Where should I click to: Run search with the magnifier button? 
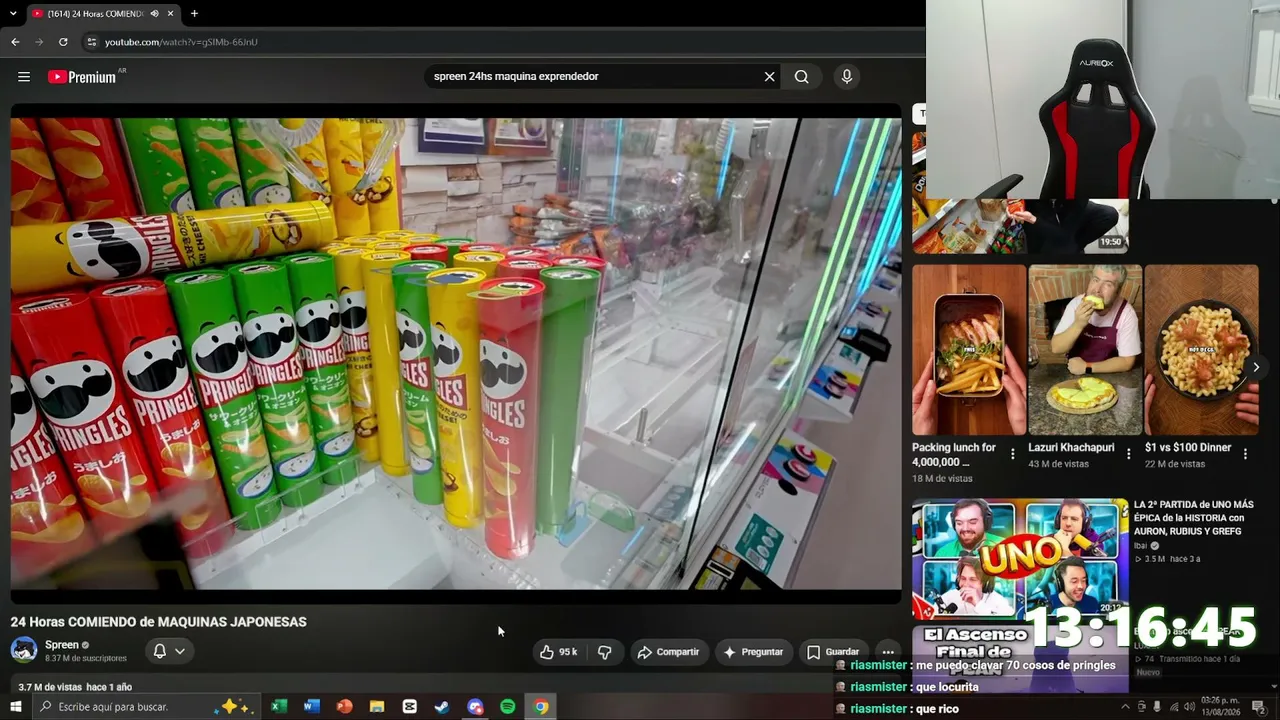coord(801,77)
